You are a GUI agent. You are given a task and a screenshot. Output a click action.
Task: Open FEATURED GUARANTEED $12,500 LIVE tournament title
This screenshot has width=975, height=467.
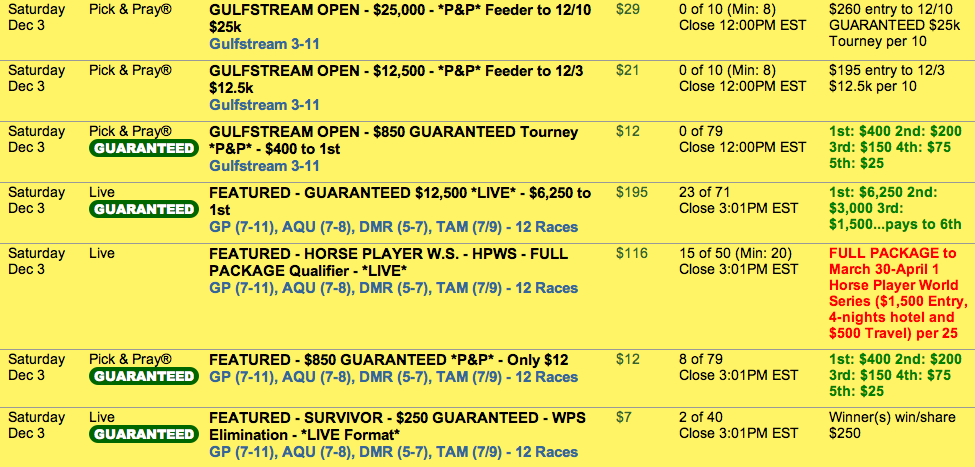click(x=399, y=201)
